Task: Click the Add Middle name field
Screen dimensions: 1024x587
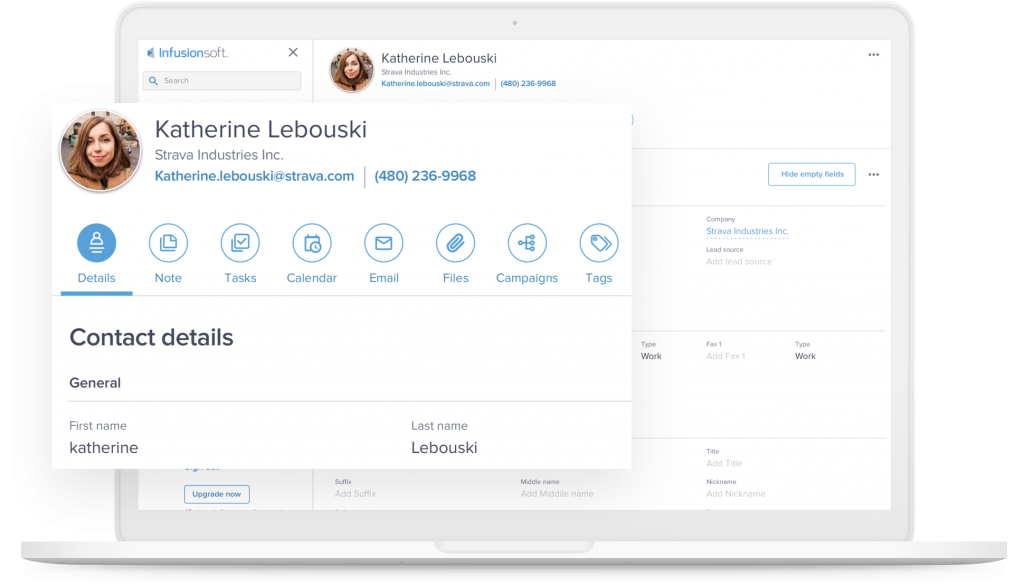Action: (557, 494)
